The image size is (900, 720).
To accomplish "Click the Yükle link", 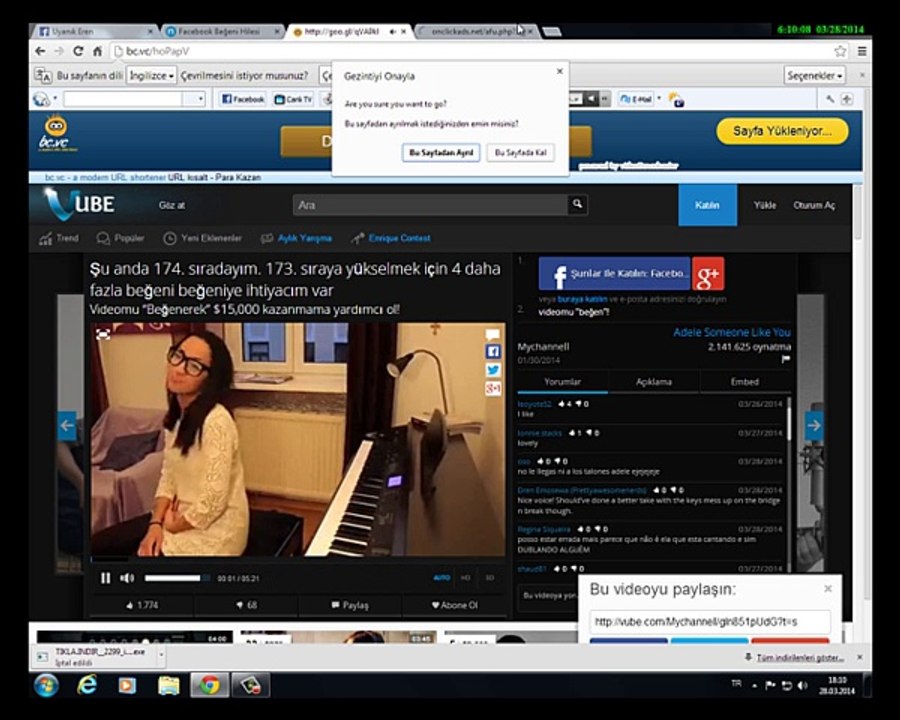I will click(765, 205).
